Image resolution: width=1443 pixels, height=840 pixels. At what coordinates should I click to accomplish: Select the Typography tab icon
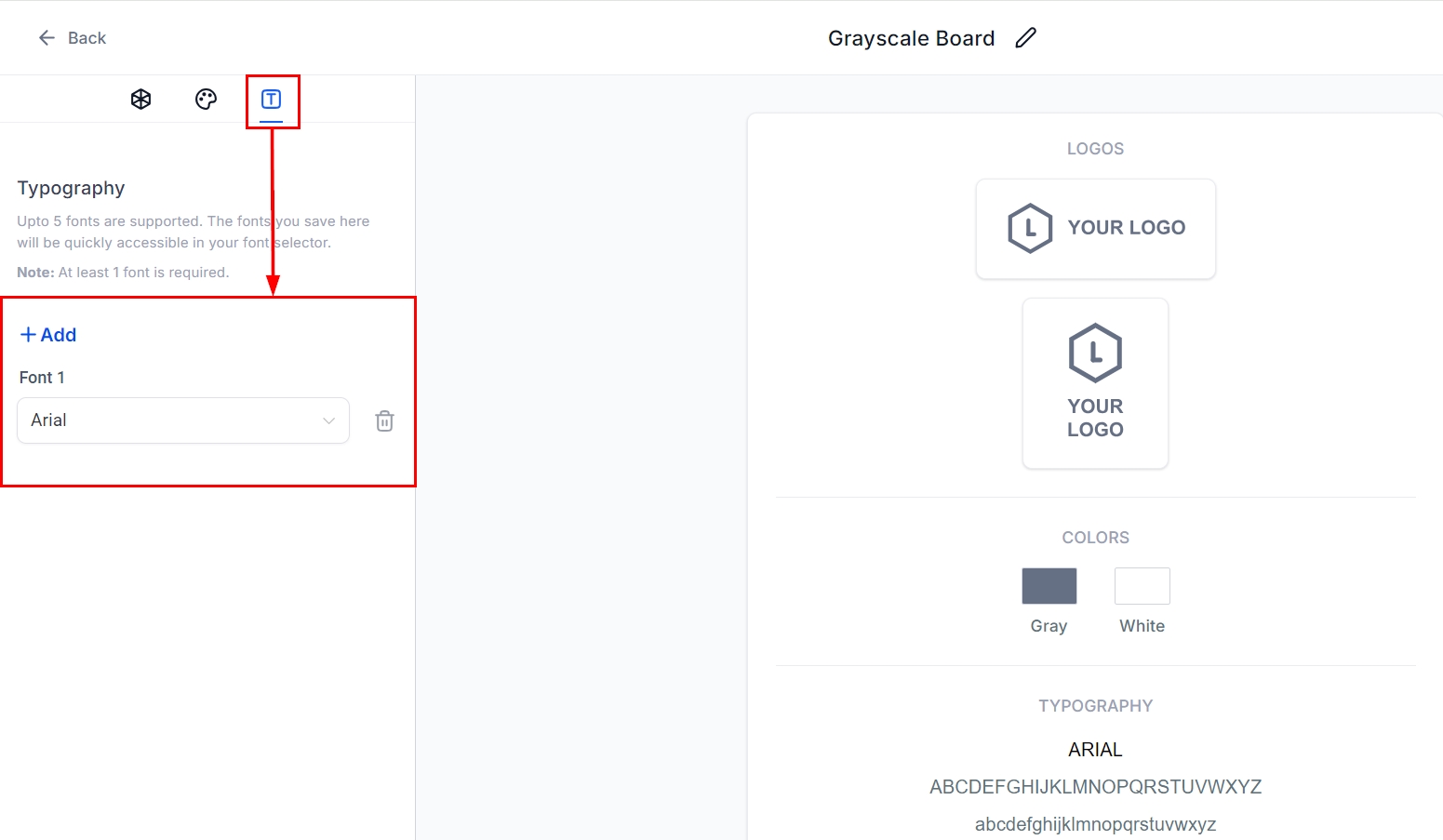(272, 100)
